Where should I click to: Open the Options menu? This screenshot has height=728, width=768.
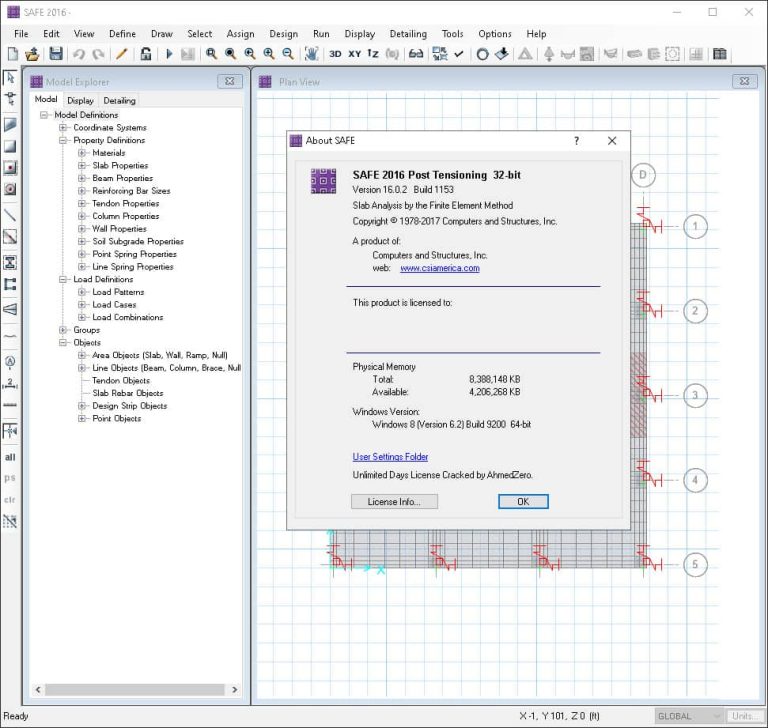[x=495, y=34]
